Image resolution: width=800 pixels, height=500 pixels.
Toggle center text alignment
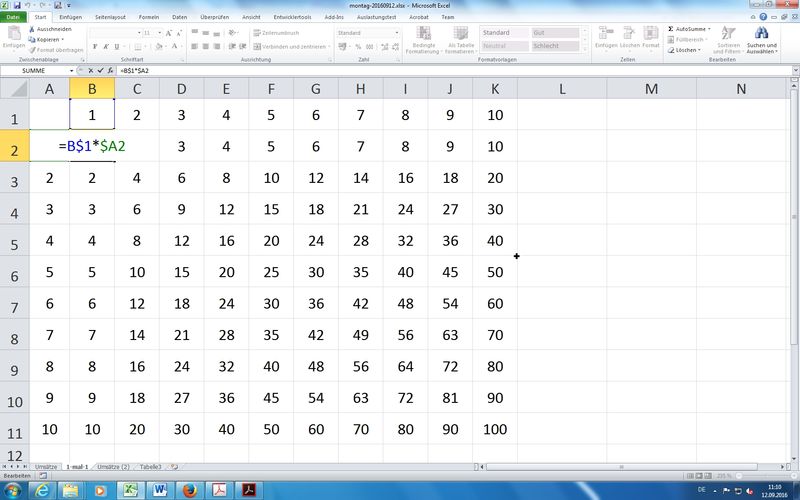pyautogui.click(x=206, y=46)
